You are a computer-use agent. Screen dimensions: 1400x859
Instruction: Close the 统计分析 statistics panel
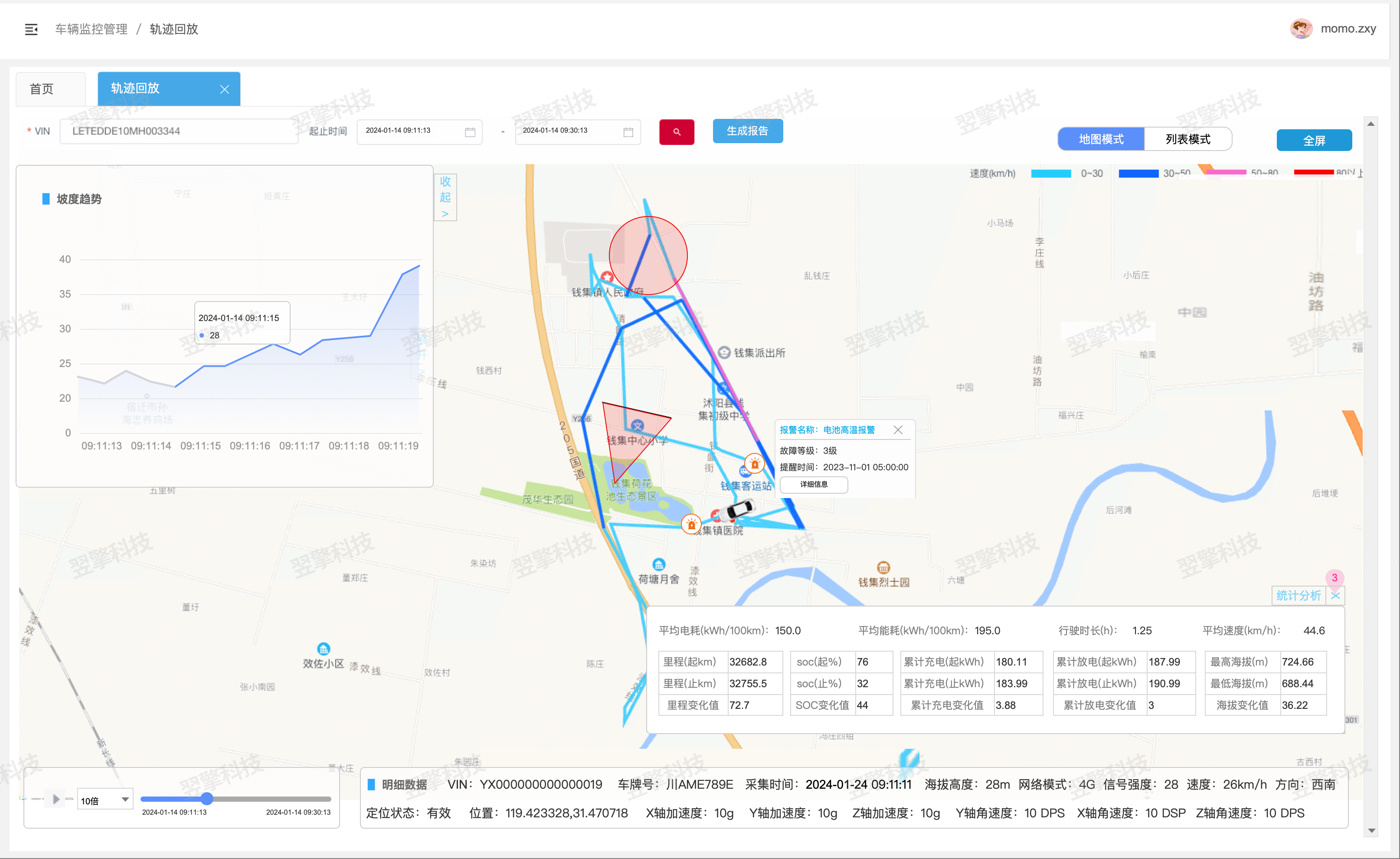click(x=1335, y=595)
